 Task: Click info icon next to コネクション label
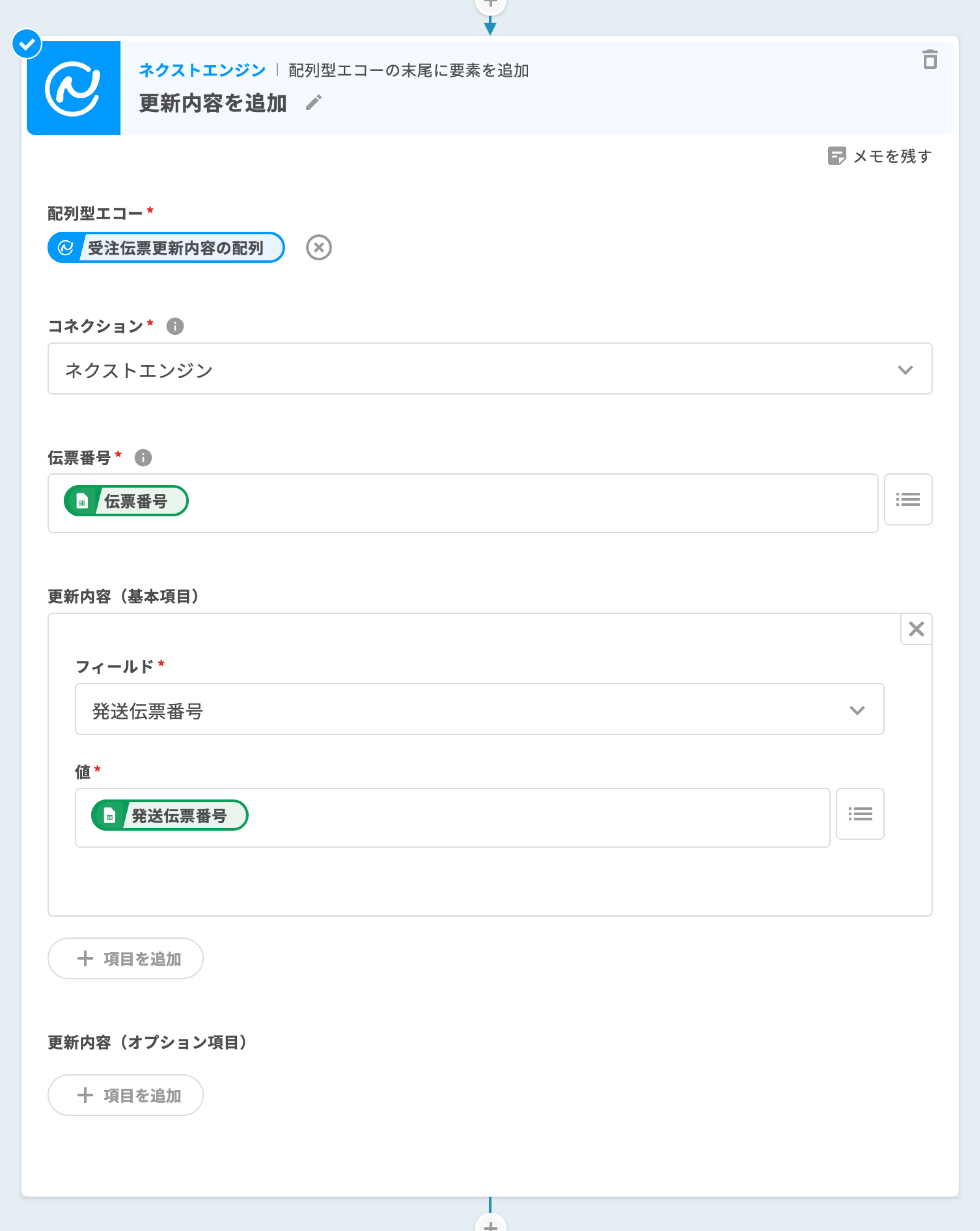coord(175,326)
